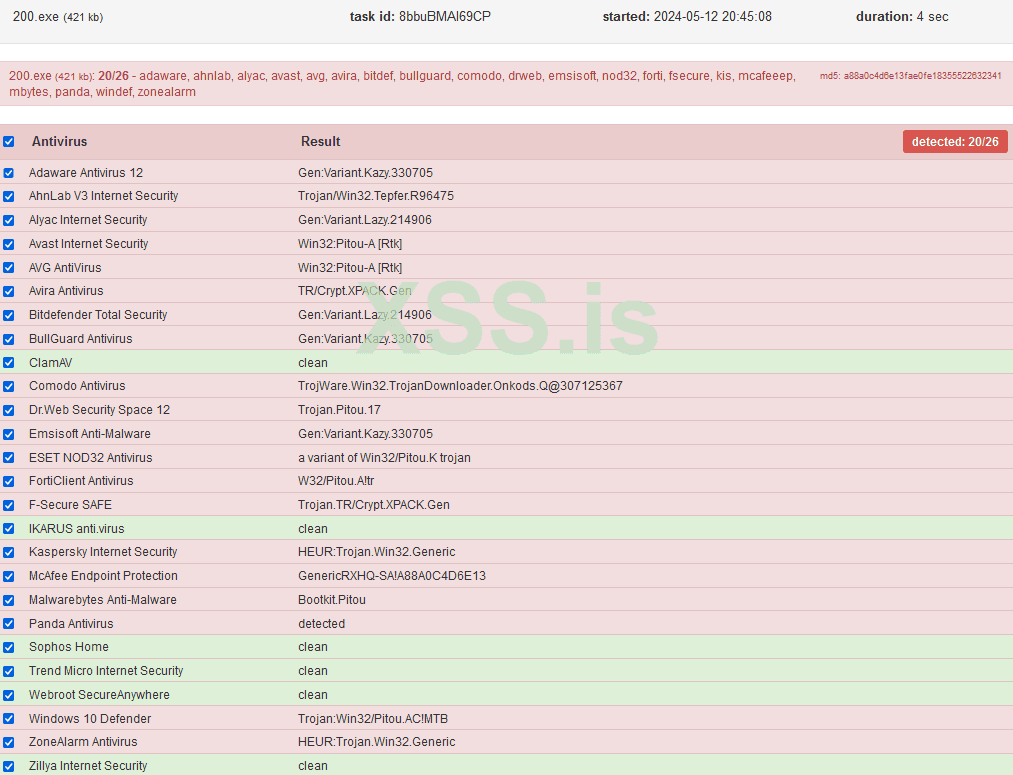
Task: Click the Result column header
Action: pyautogui.click(x=320, y=141)
